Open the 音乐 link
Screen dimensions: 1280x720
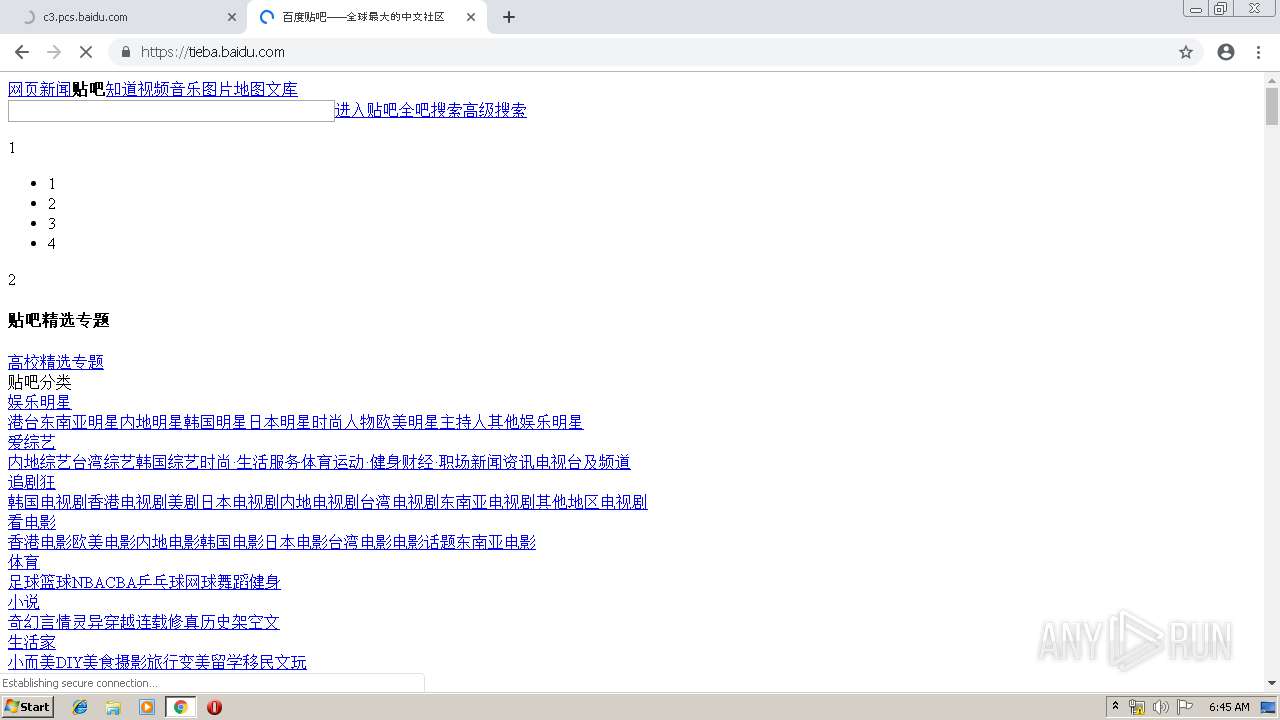186,89
